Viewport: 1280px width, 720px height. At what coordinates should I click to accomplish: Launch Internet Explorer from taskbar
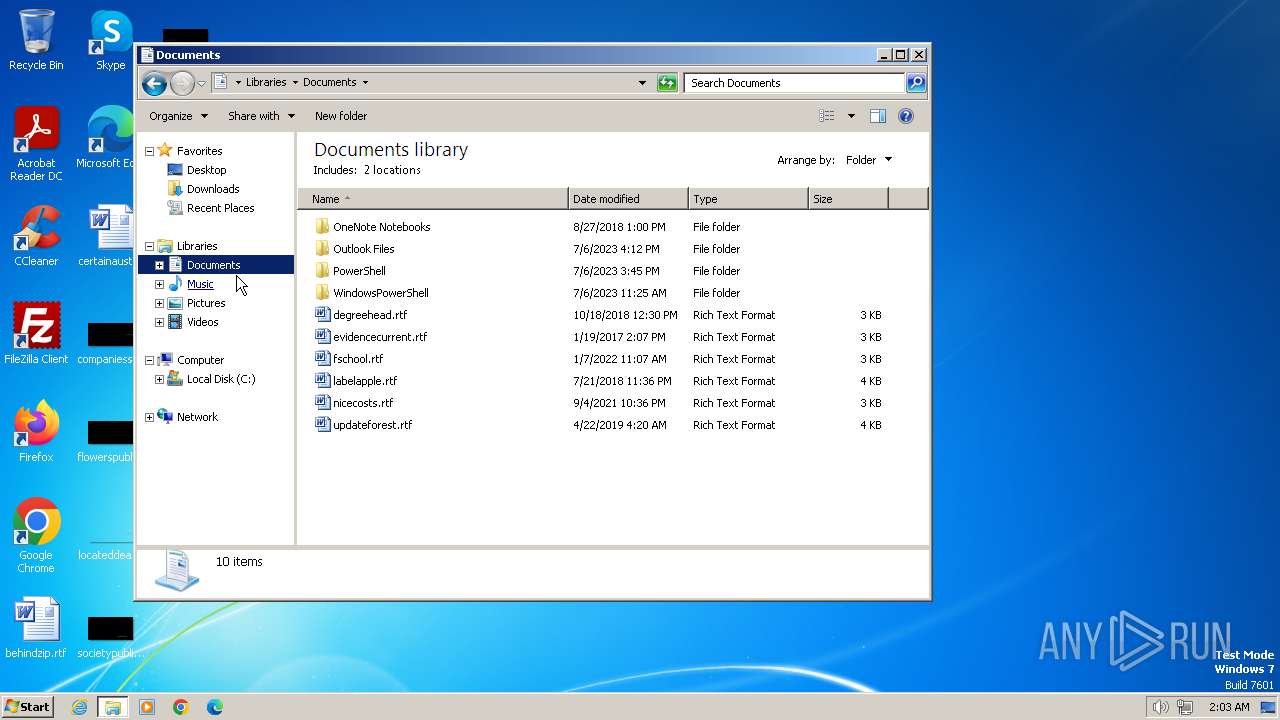(x=79, y=707)
